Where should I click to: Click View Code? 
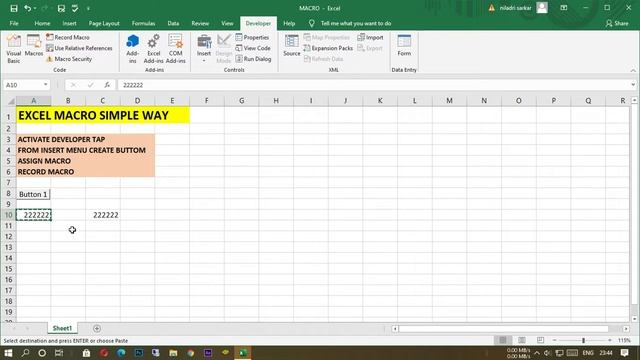point(253,48)
